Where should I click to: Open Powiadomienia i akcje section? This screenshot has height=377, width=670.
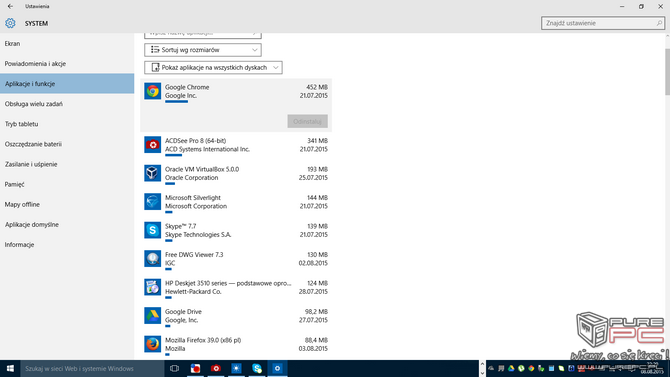(x=67, y=64)
